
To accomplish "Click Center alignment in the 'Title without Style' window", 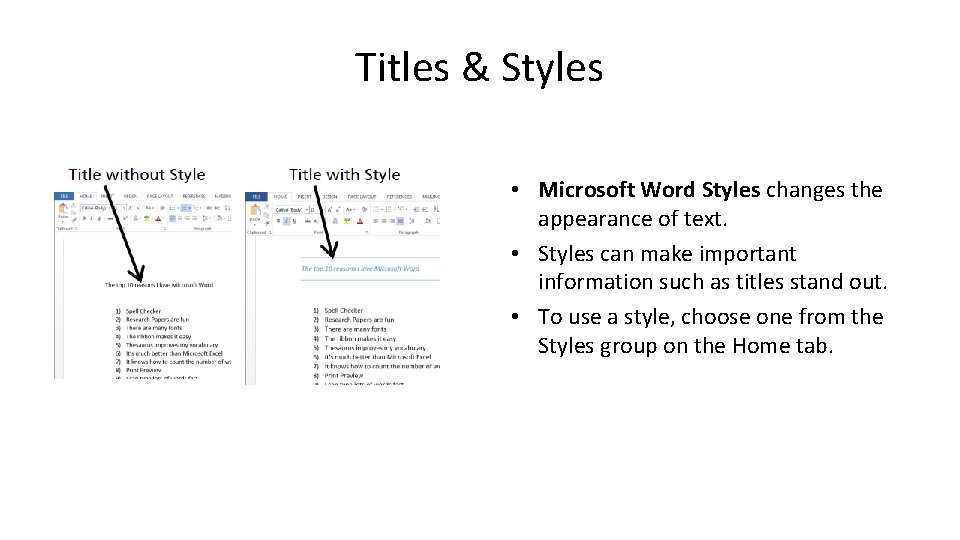I will pyautogui.click(x=180, y=219).
